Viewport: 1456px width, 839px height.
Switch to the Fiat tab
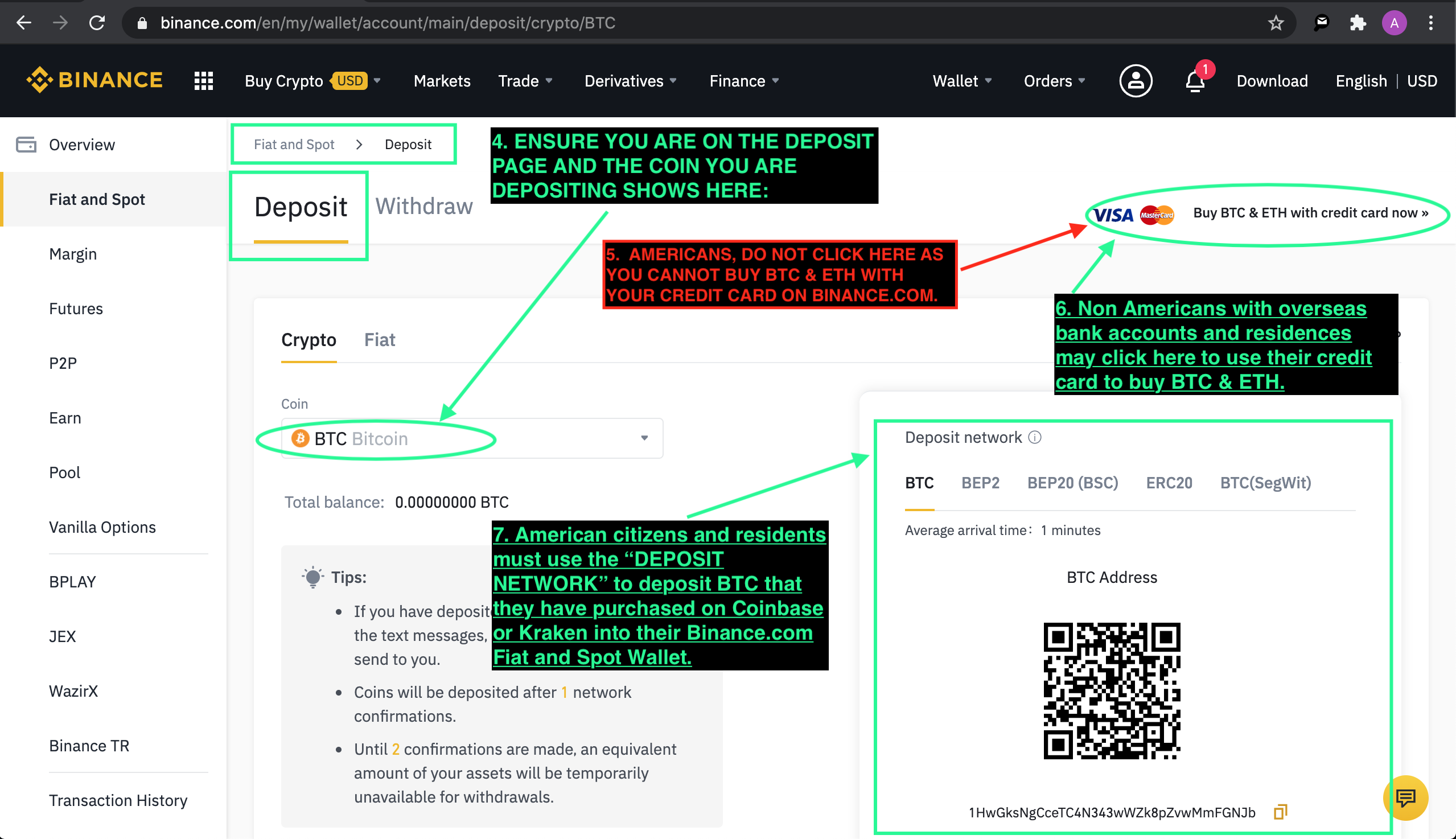click(379, 340)
